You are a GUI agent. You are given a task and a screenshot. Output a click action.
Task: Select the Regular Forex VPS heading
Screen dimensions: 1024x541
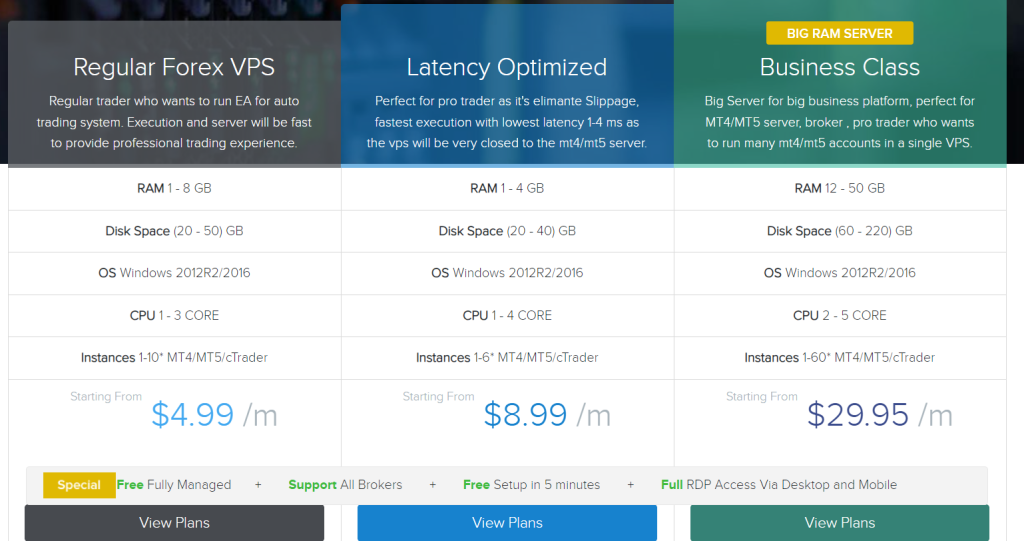pos(174,68)
